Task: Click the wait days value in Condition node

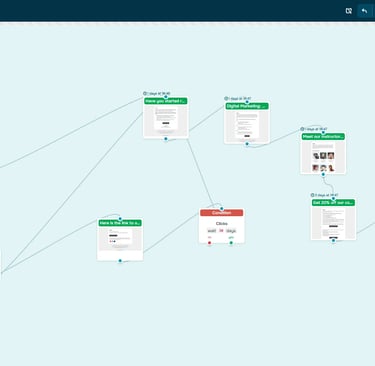Action: pyautogui.click(x=221, y=231)
